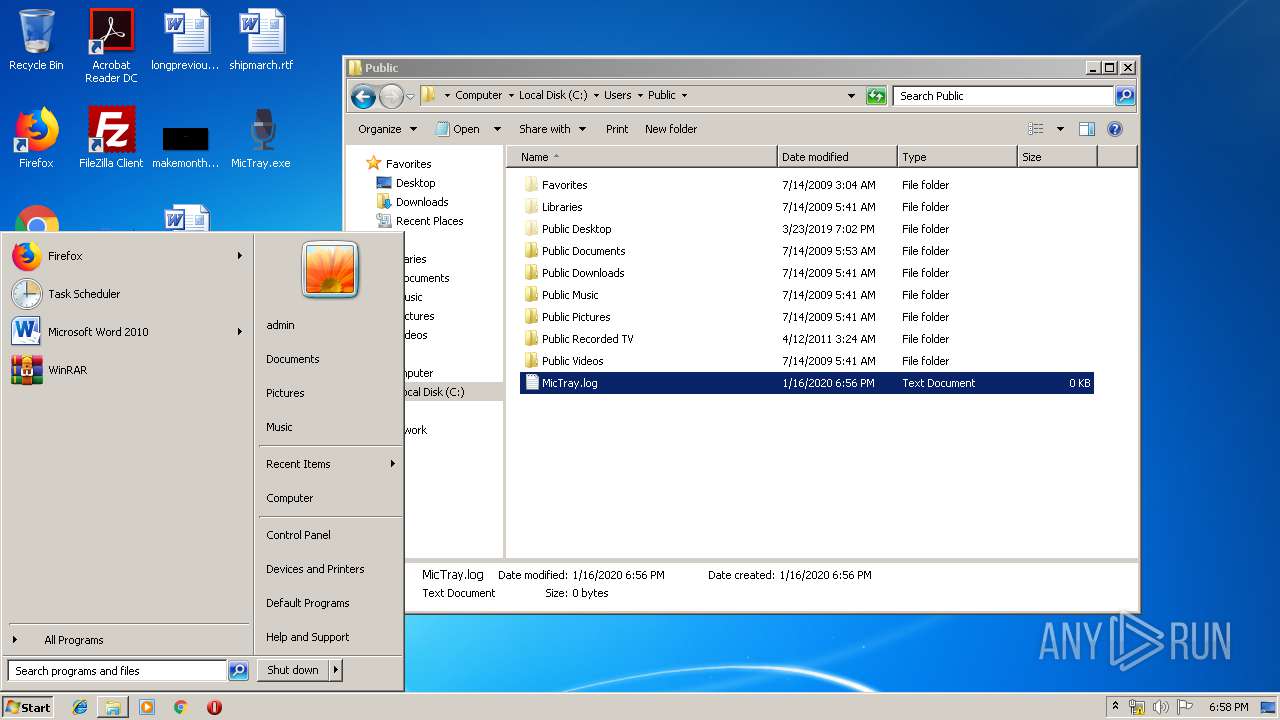The width and height of the screenshot is (1280, 720).
Task: Sort by Date modified column header
Action: 837,157
